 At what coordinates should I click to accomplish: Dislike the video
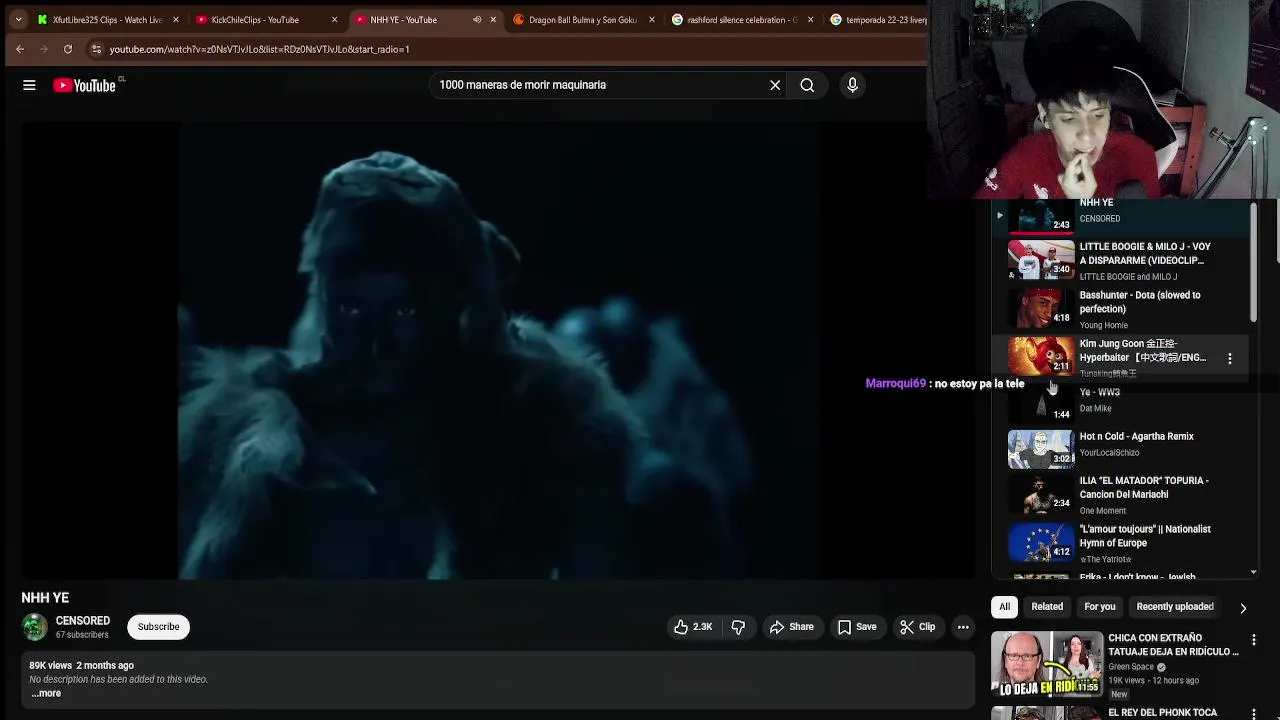click(738, 627)
